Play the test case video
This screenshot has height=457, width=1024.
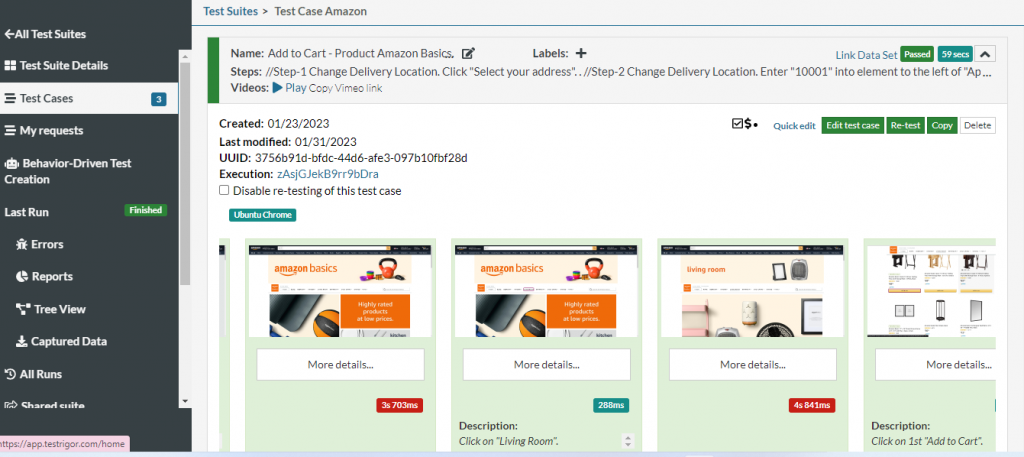coord(289,88)
